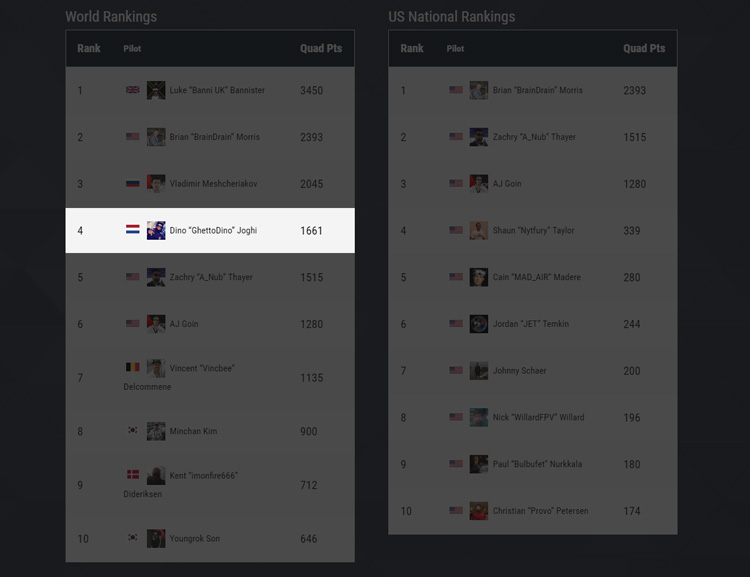The image size is (750, 577).
Task: Click Dino "GhettoDino" Joghi's avatar photo
Action: [156, 230]
